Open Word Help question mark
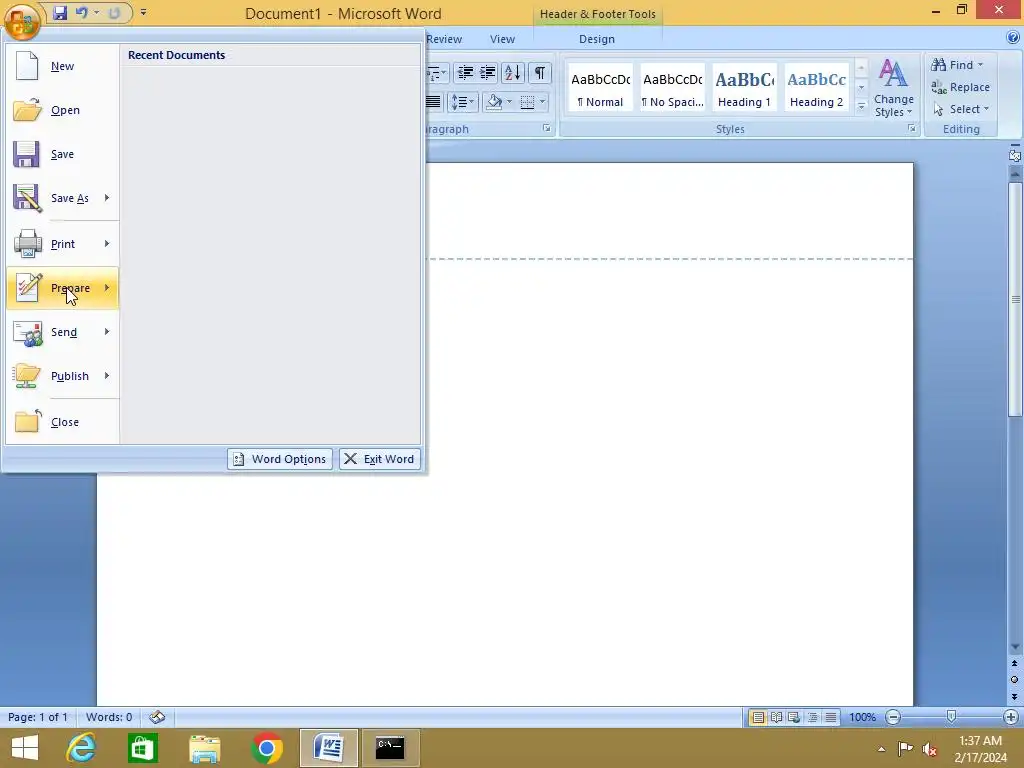This screenshot has width=1024, height=768. pos(1013,38)
